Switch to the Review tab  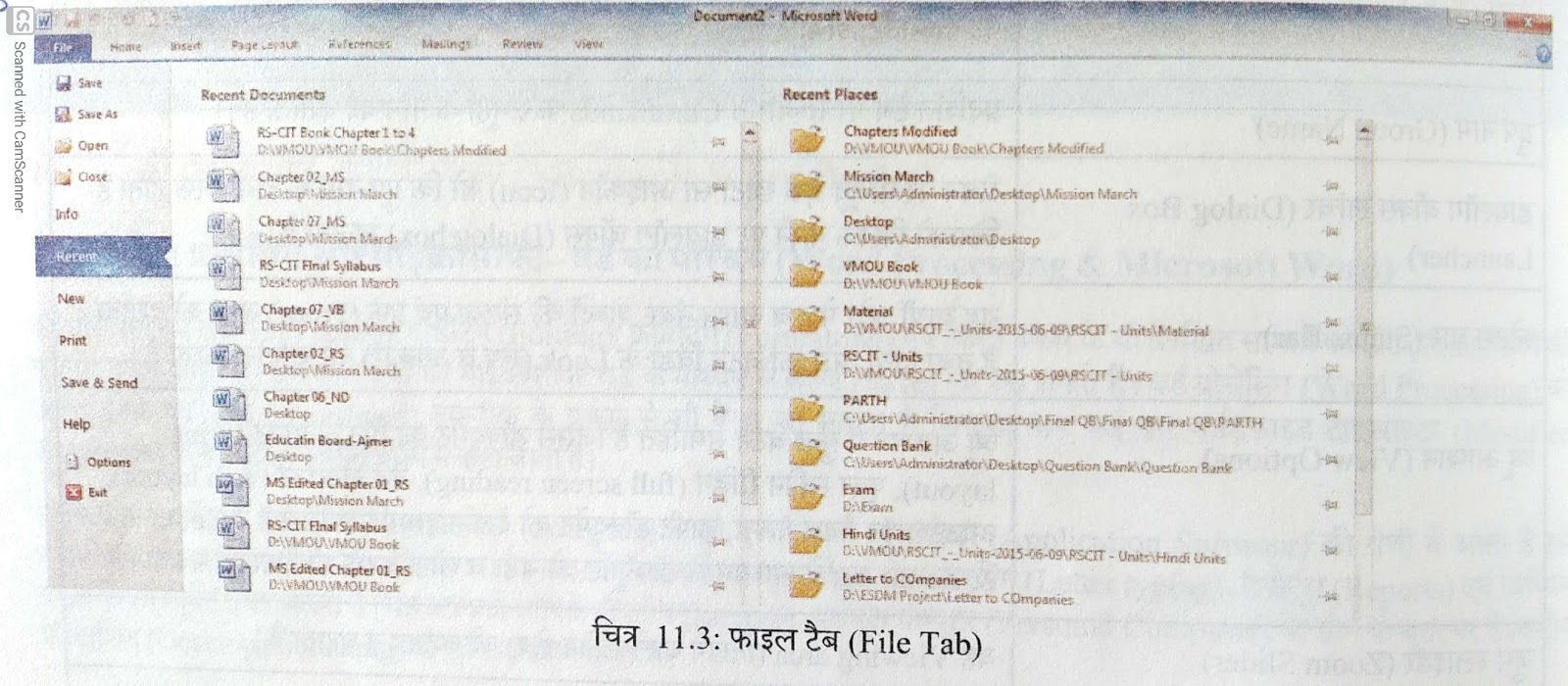tap(522, 44)
